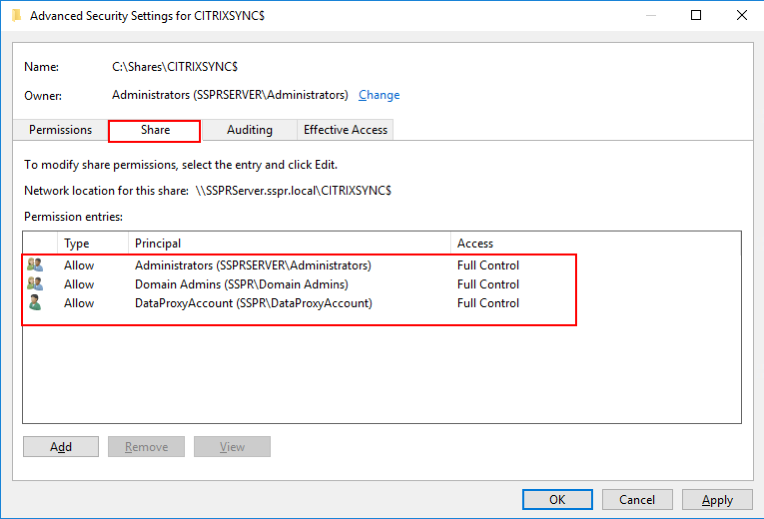Viewport: 764px width, 519px height.
Task: Cancel the security settings dialog
Action: (x=637, y=500)
